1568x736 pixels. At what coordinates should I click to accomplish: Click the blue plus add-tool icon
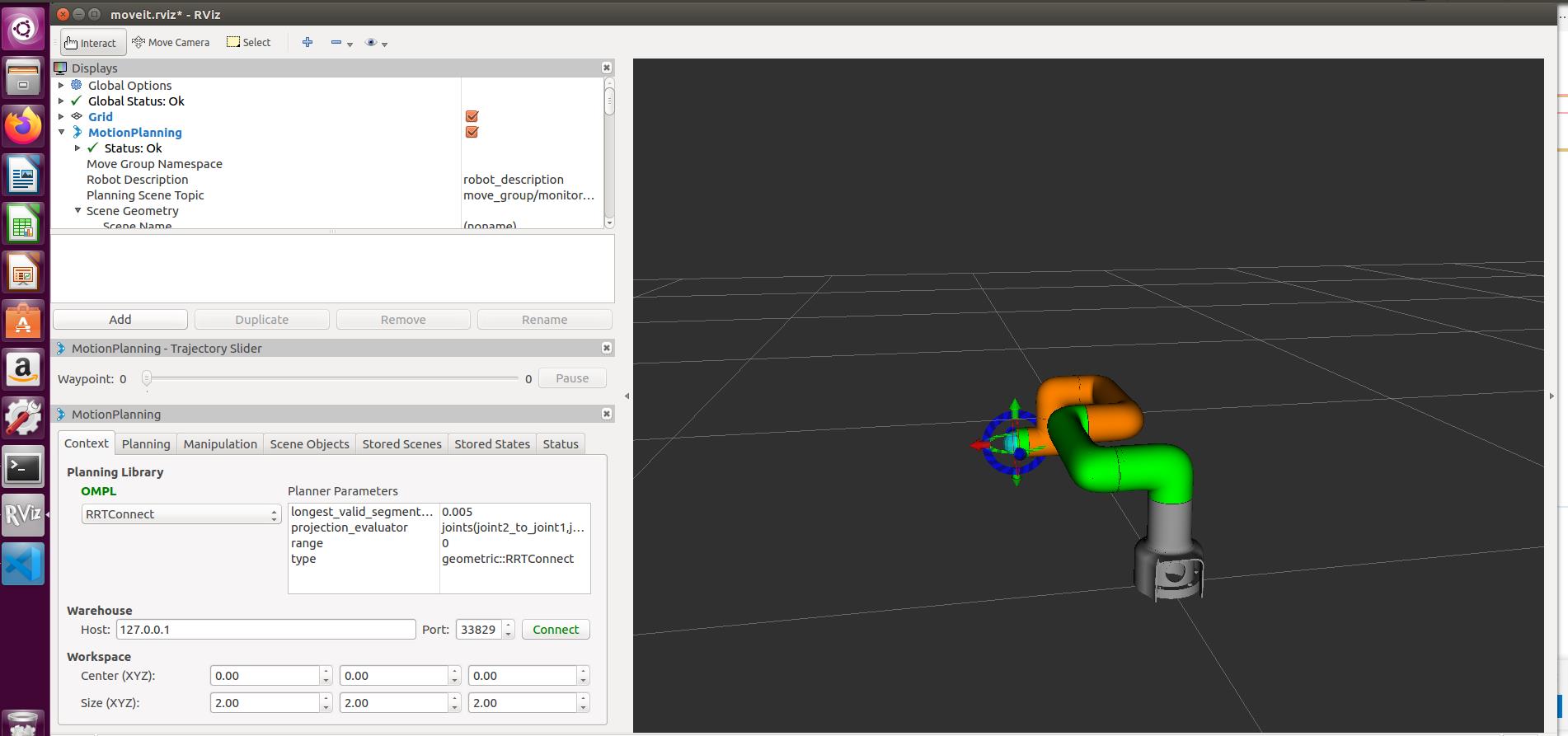tap(307, 43)
